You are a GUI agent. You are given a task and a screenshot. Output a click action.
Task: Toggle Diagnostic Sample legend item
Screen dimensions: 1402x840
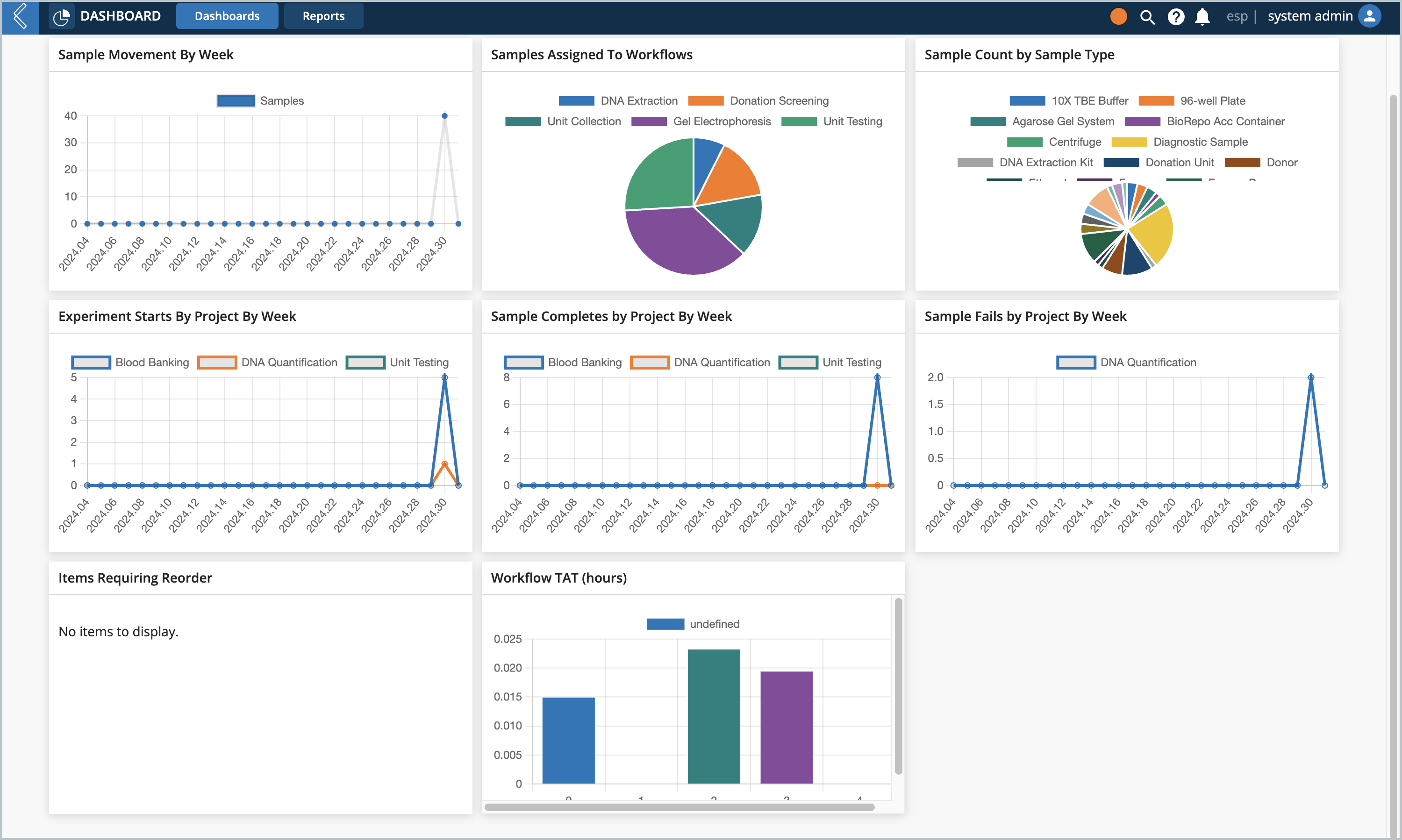[1180, 142]
